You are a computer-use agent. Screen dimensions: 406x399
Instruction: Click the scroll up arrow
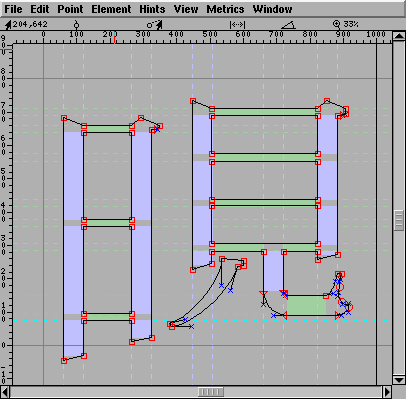click(x=399, y=36)
